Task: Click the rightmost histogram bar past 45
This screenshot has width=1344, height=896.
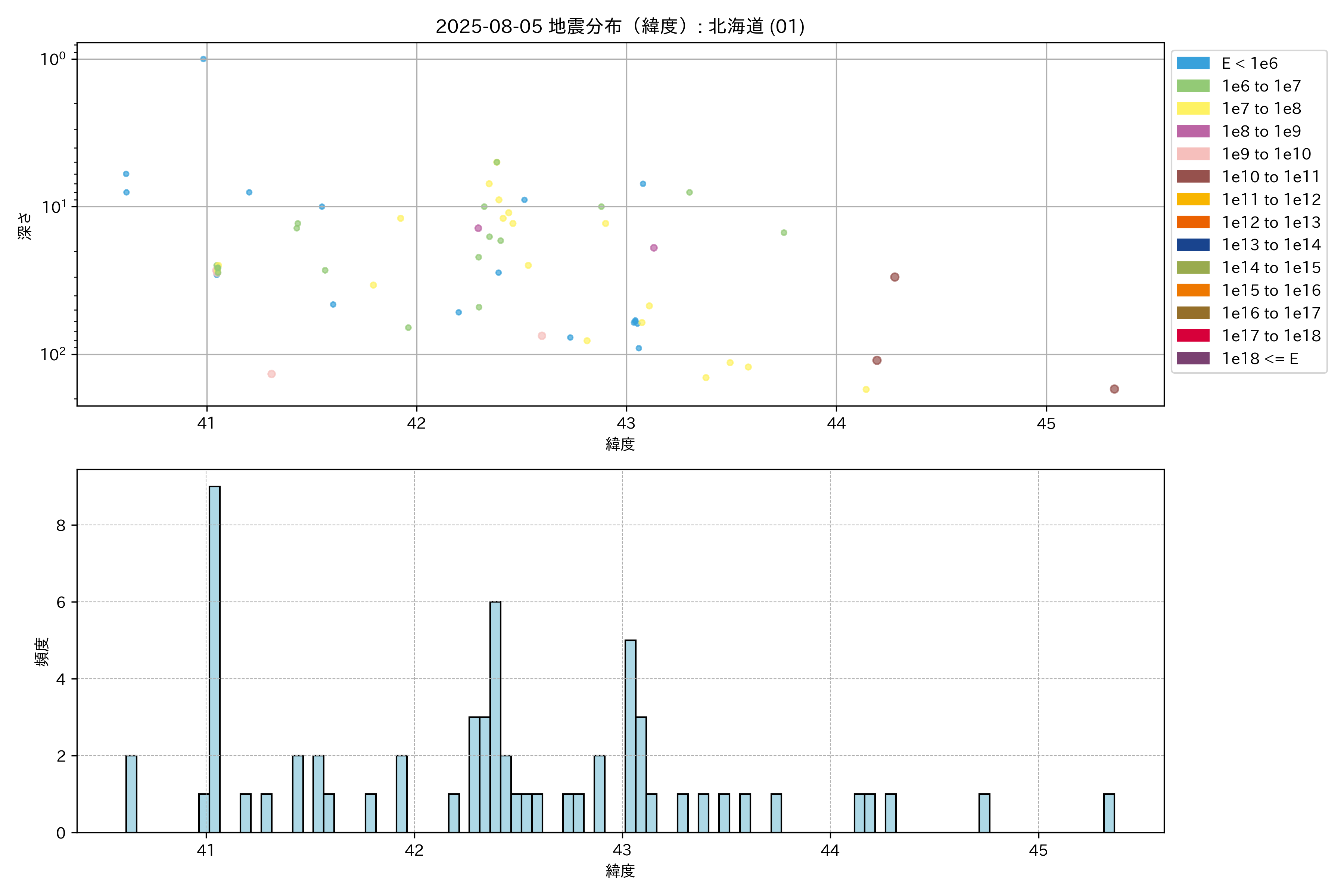Action: (x=1108, y=813)
